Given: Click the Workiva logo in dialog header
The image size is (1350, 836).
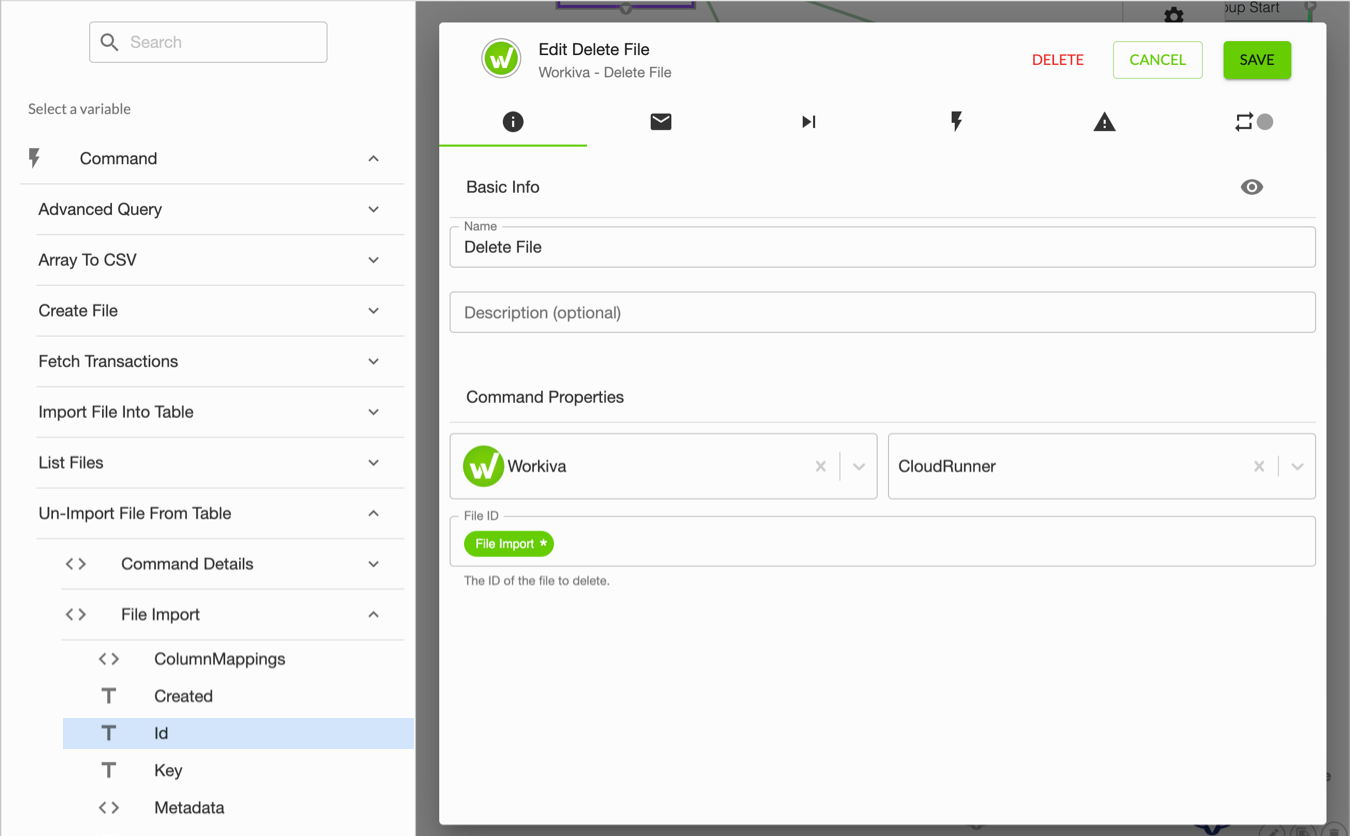Looking at the screenshot, I should pyautogui.click(x=501, y=59).
